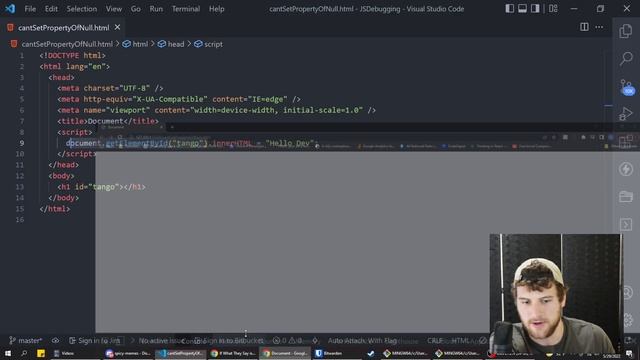This screenshot has height=360, width=640.
Task: Click the taskbar search magnifier icon
Action: pos(24,353)
